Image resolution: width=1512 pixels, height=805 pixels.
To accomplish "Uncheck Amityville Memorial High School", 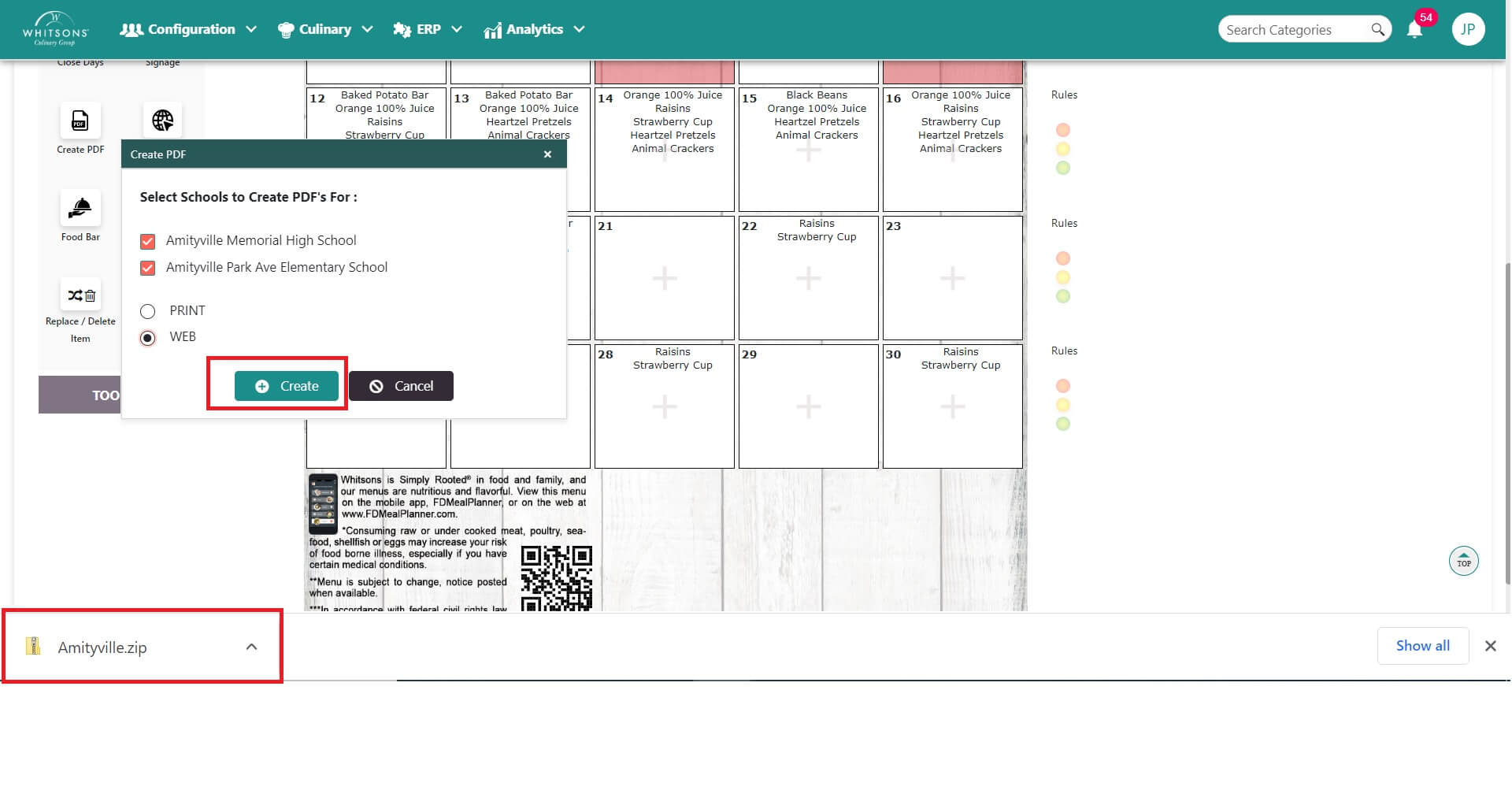I will click(147, 241).
